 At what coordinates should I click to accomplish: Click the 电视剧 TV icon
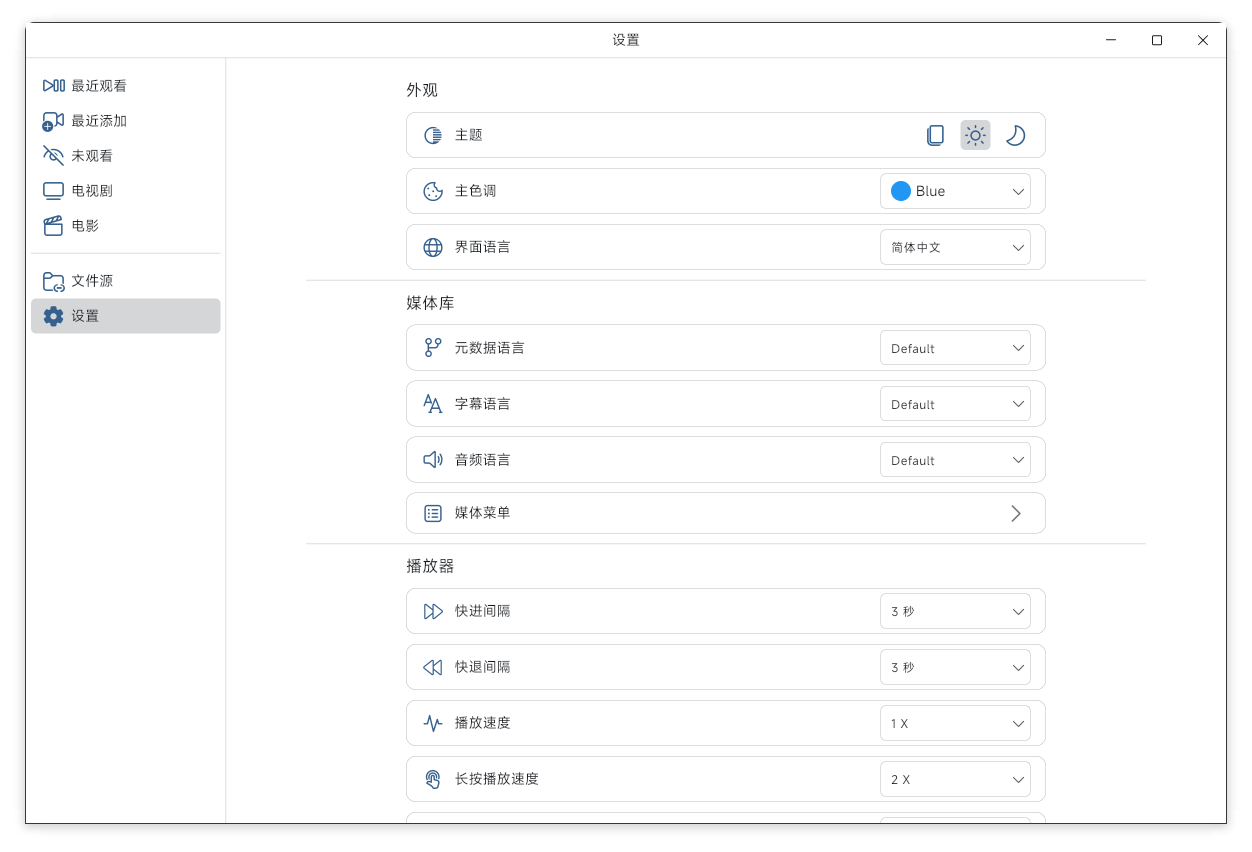coord(53,191)
